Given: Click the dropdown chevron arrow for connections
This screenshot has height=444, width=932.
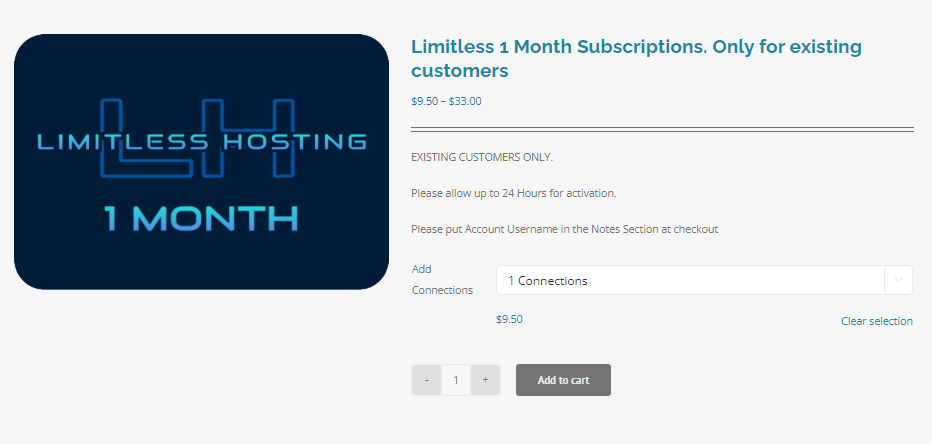Looking at the screenshot, I should [898, 280].
